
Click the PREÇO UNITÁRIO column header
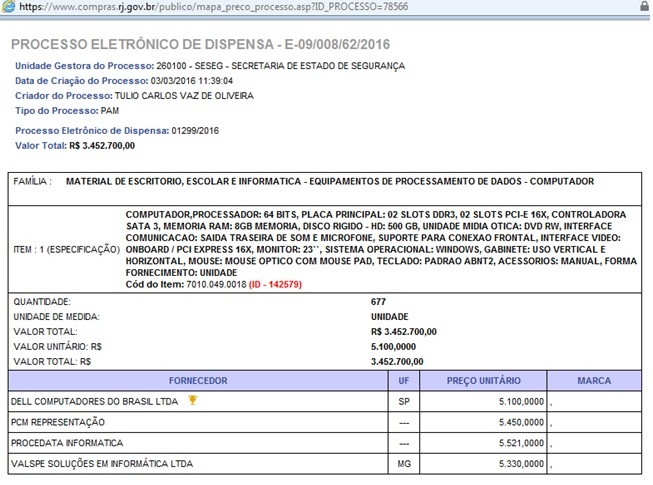click(484, 381)
